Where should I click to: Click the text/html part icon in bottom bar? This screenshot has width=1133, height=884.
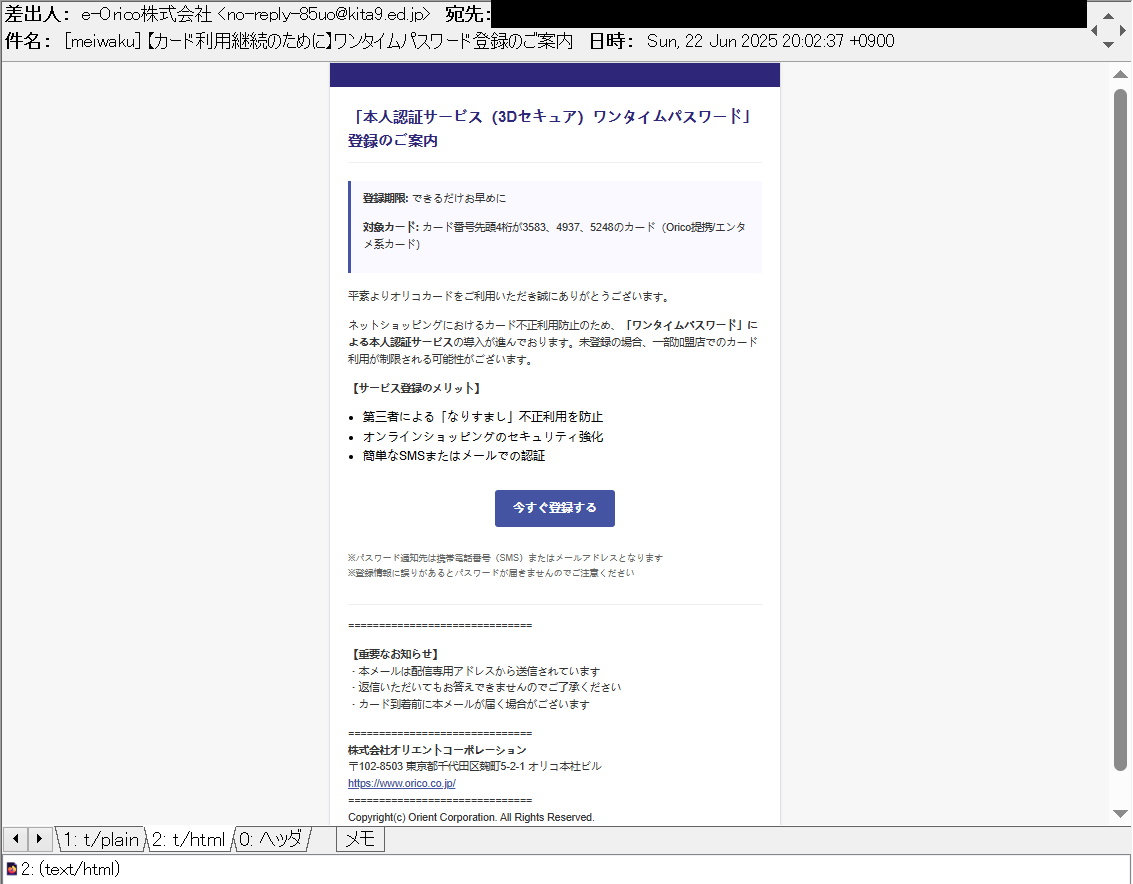(12, 869)
